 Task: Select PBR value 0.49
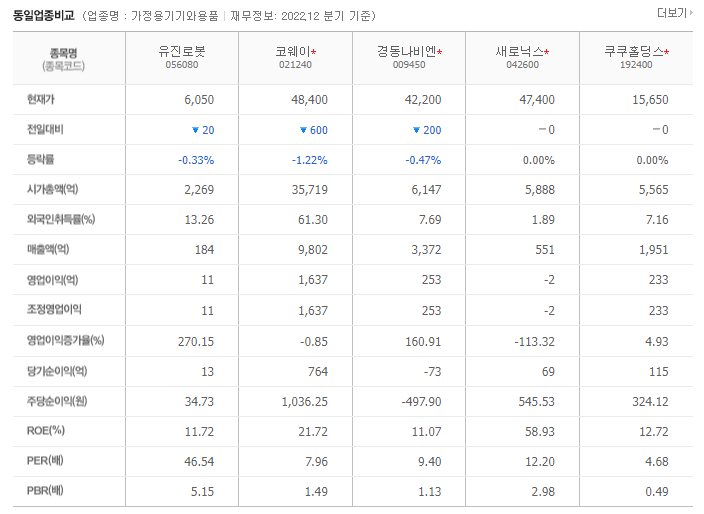coord(657,492)
